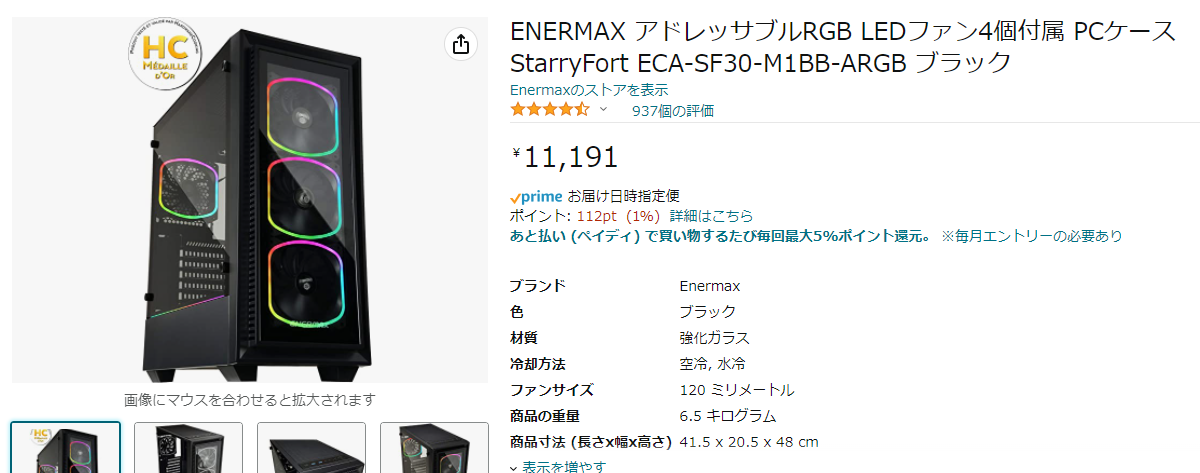Viewport: 1200px width, 473px height.
Task: Select the fourth thumbnail with RGB fans
Action: pyautogui.click(x=434, y=447)
